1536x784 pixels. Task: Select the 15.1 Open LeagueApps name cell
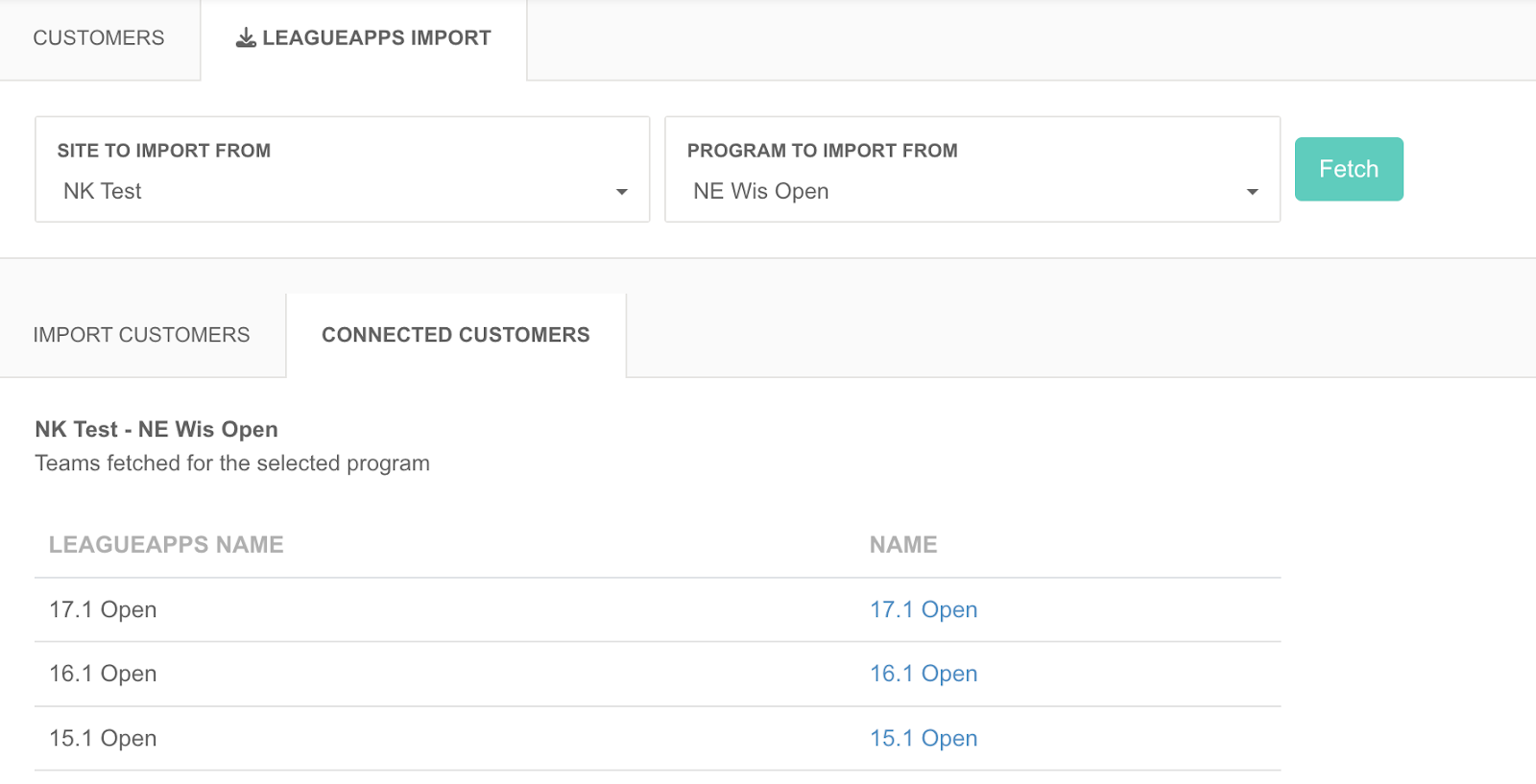[103, 738]
